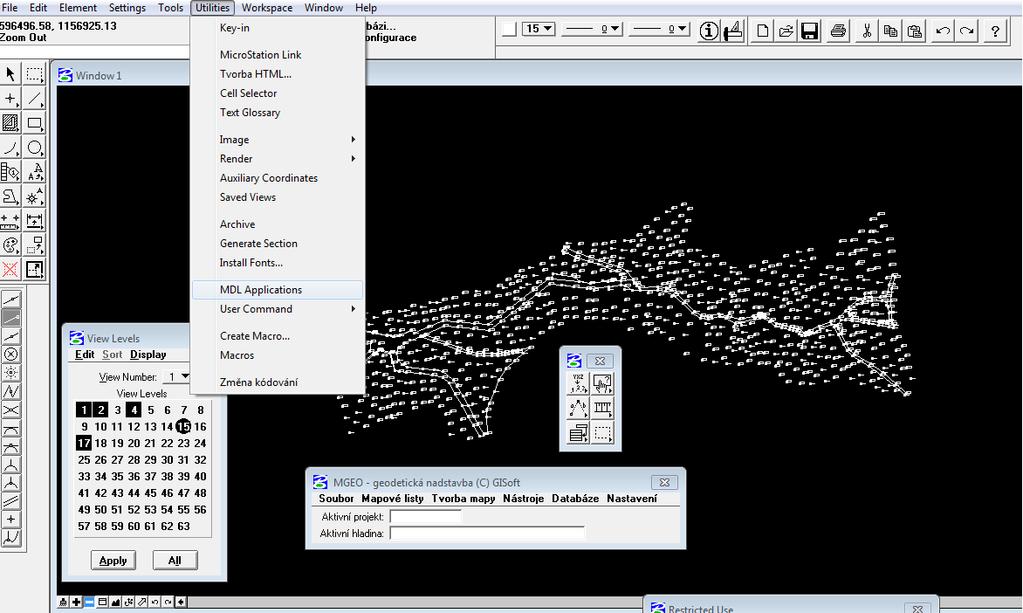
Task: Pick the Place Line tool
Action: (35, 98)
